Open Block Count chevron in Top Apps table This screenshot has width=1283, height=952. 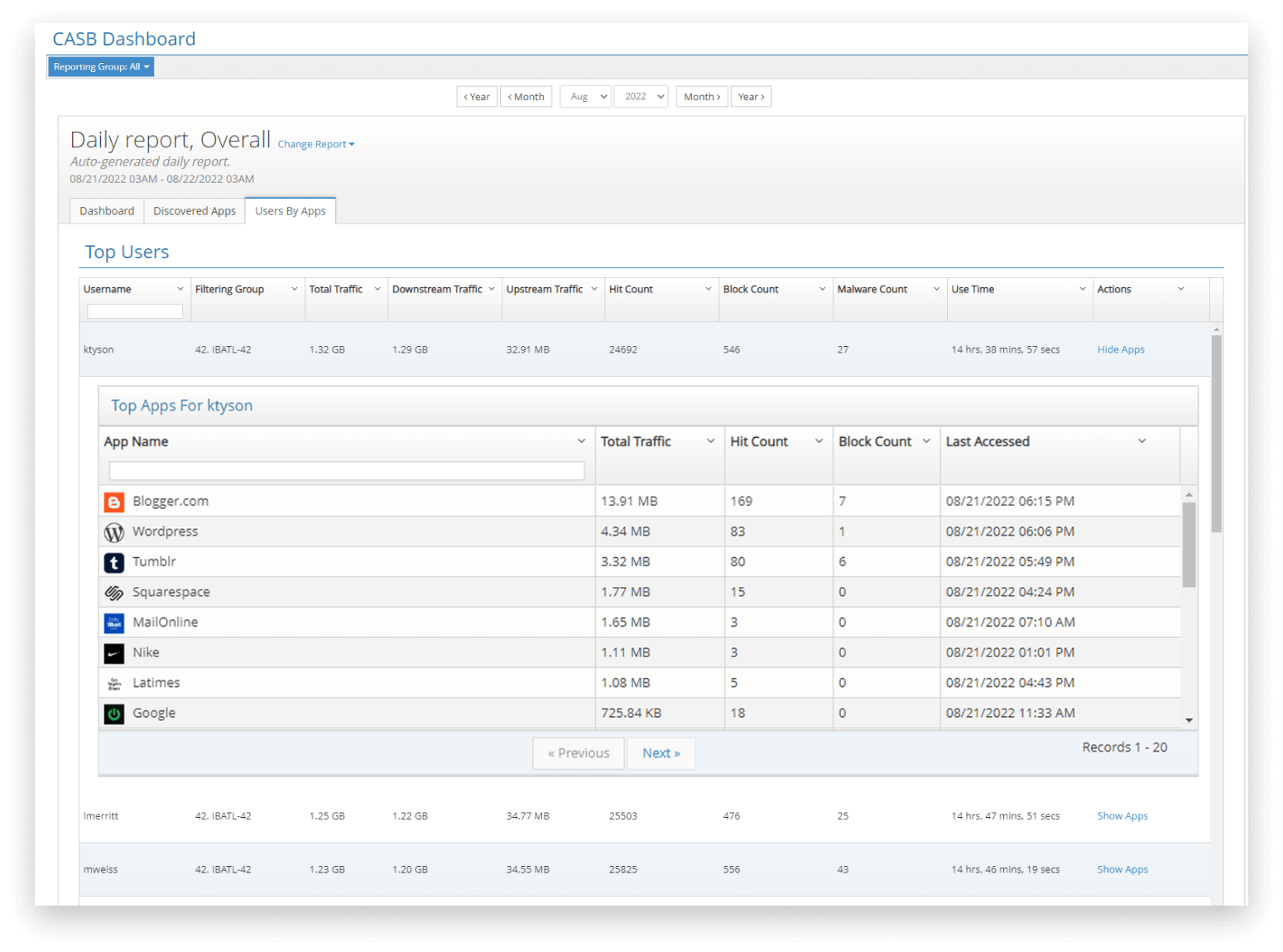coord(927,441)
